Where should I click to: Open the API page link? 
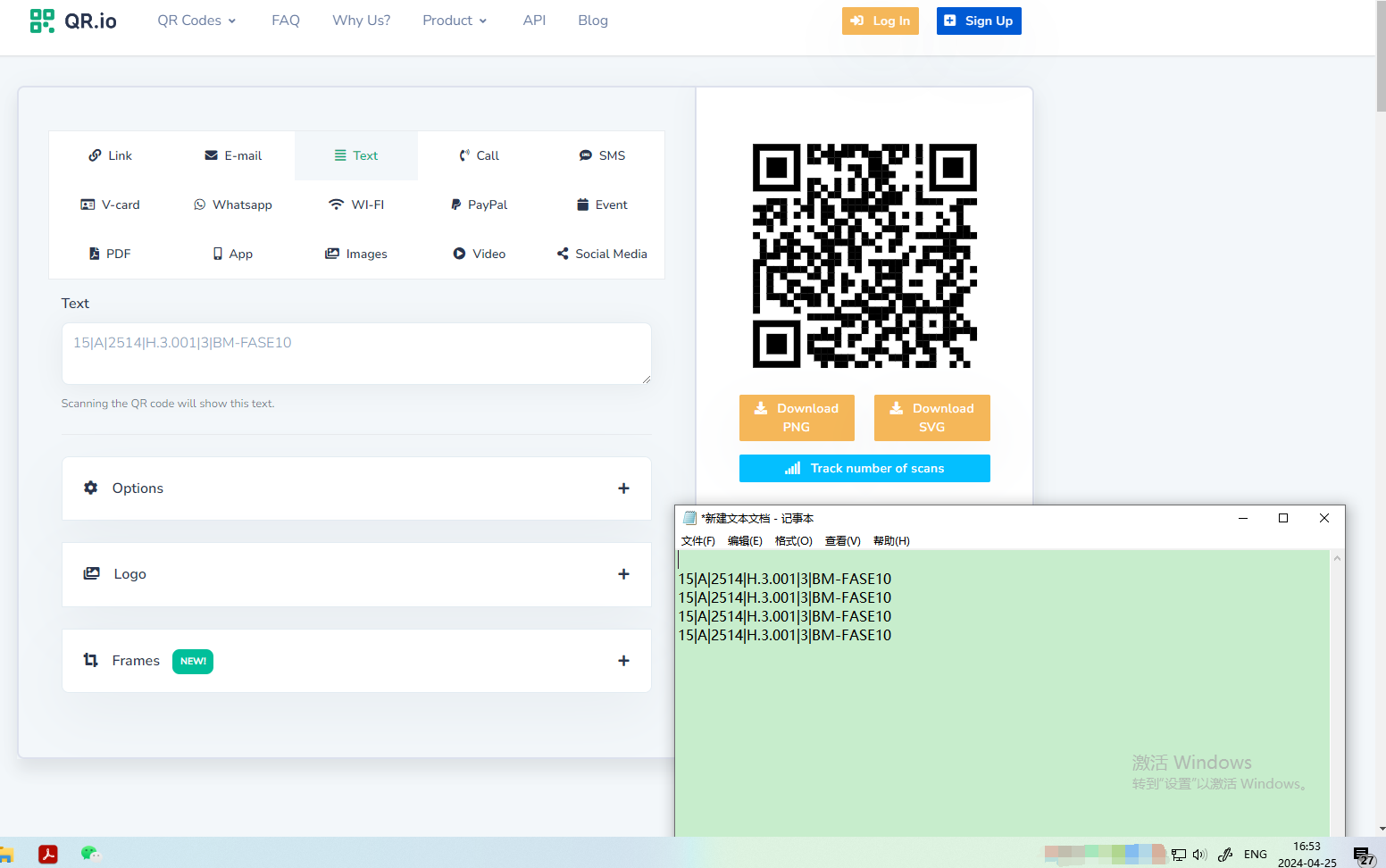tap(534, 21)
